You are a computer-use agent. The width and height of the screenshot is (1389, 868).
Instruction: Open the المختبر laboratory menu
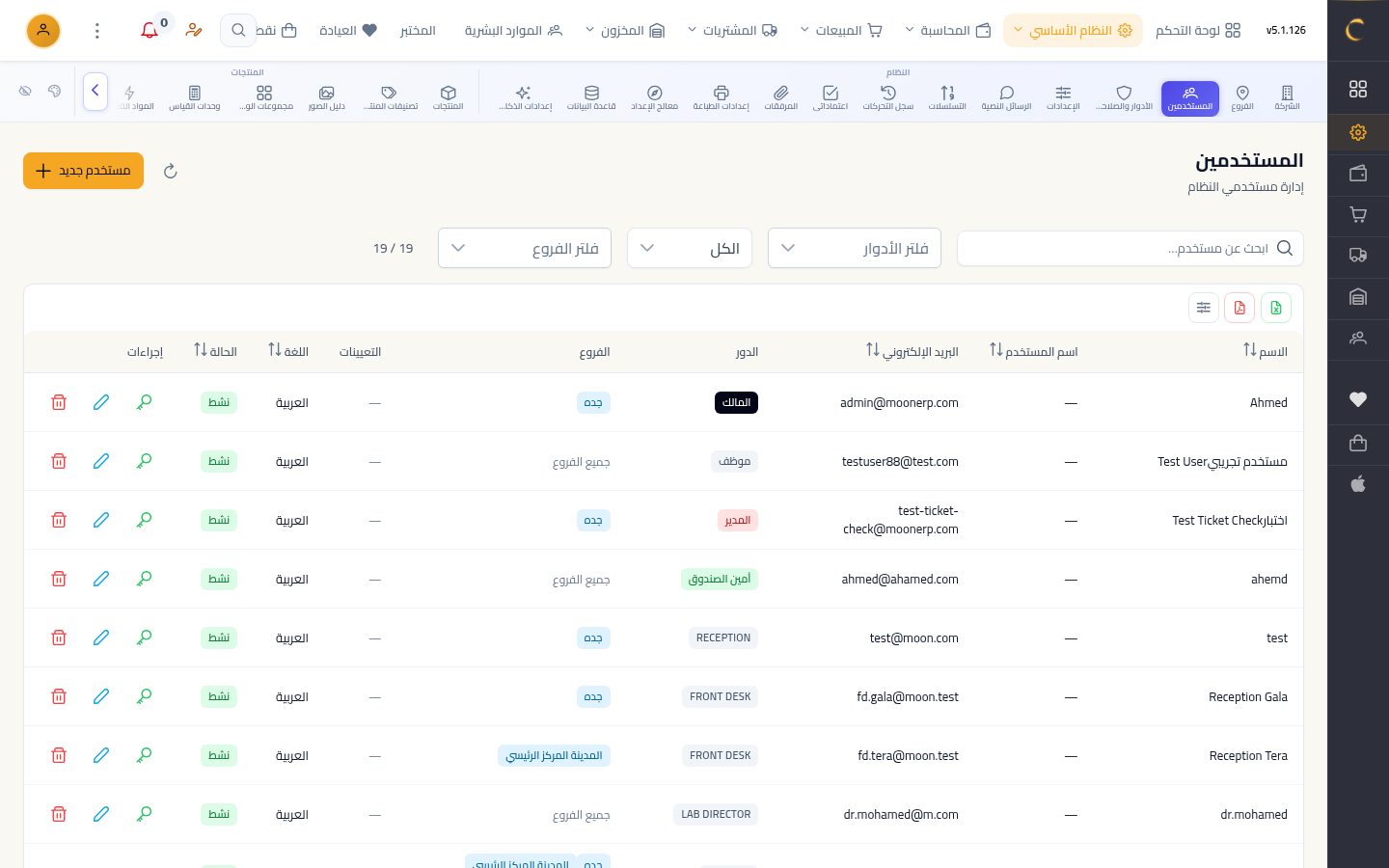[x=418, y=31]
